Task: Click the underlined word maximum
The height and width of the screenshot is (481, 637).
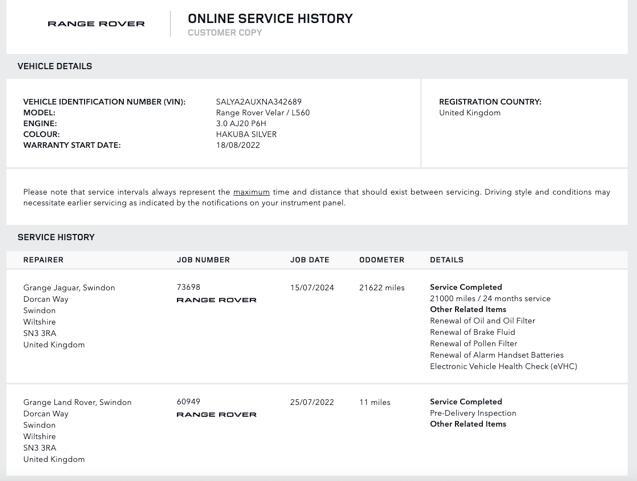Action: [251, 192]
